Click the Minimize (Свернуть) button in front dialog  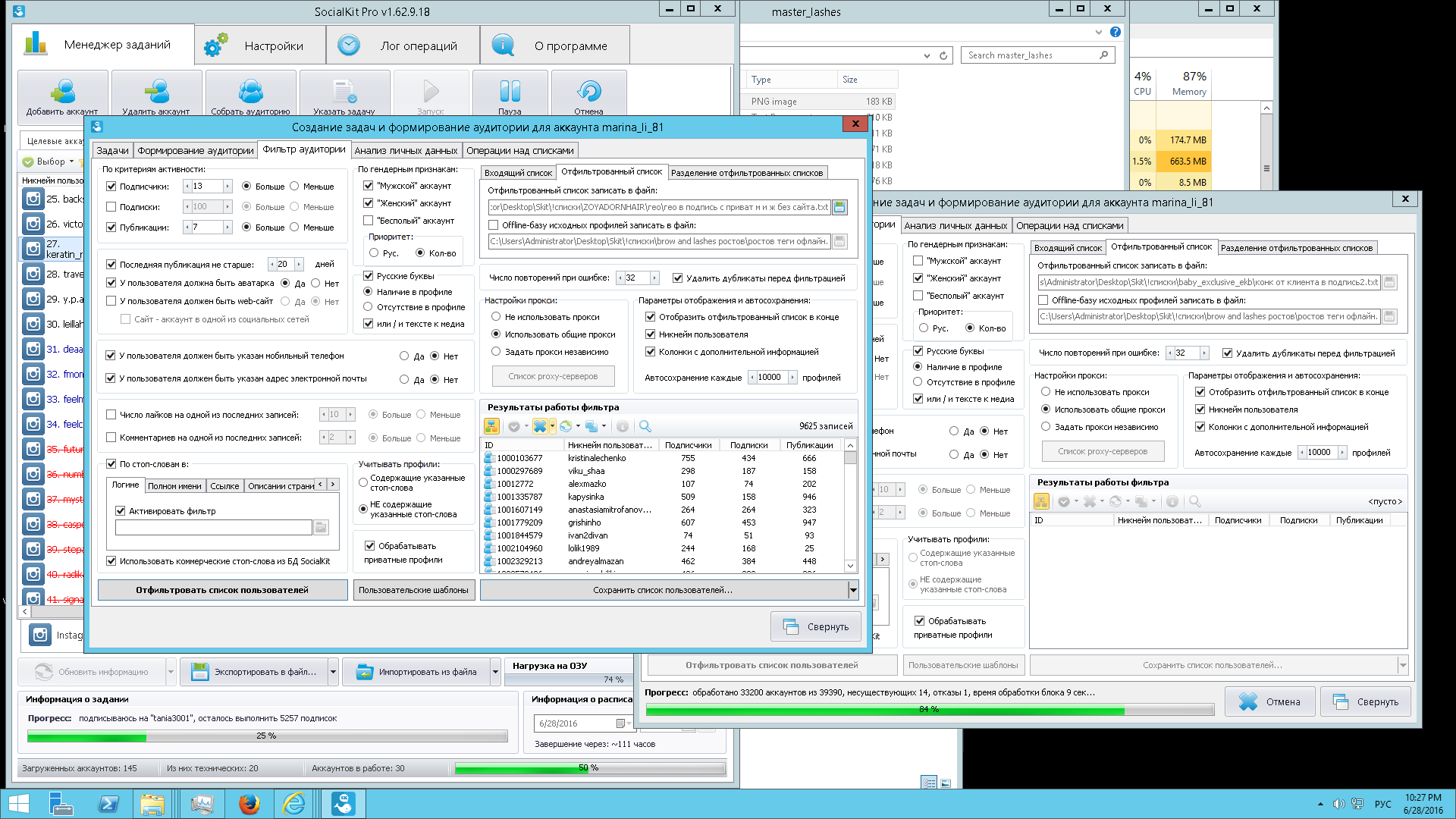coord(816,627)
